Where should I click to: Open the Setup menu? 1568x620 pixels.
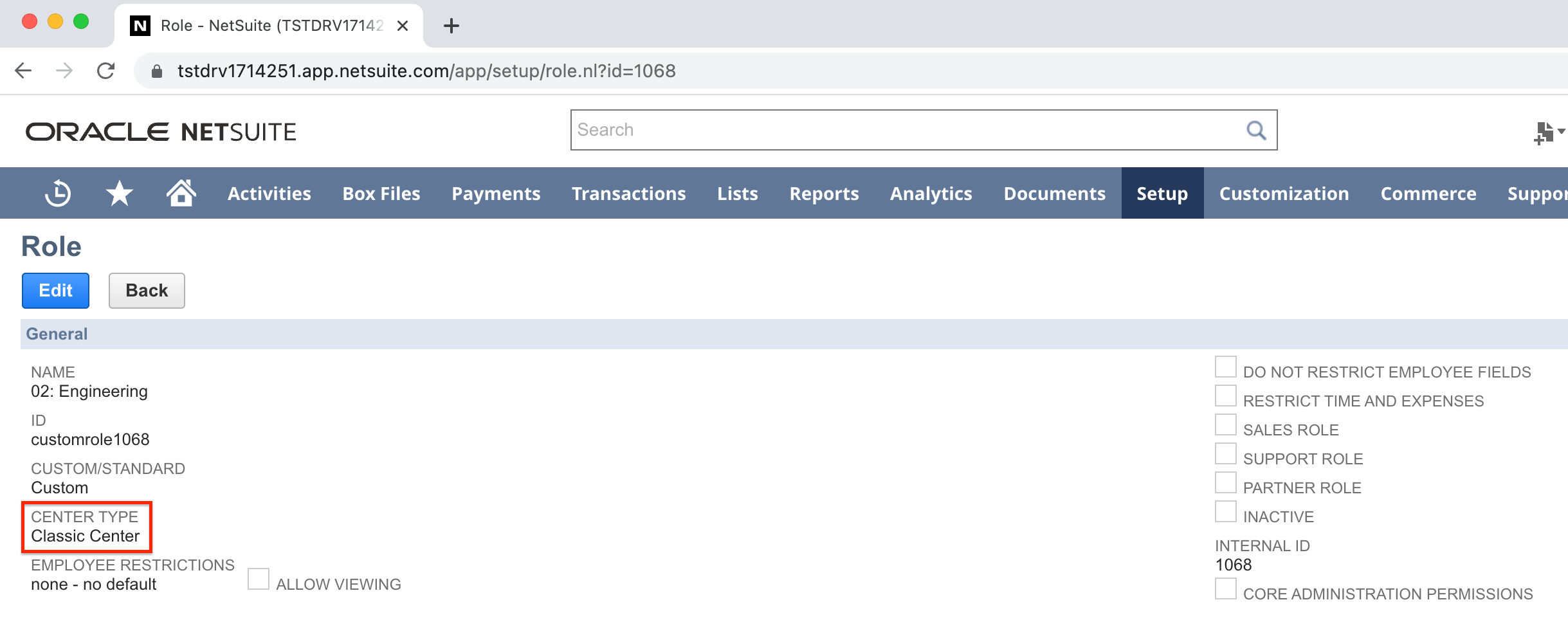click(1162, 194)
